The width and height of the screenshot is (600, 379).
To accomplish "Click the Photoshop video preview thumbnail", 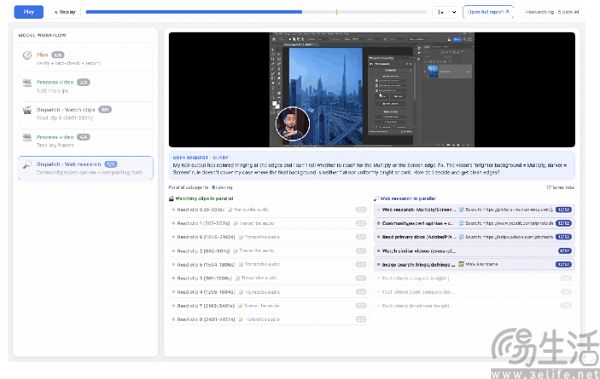I will pos(372,90).
